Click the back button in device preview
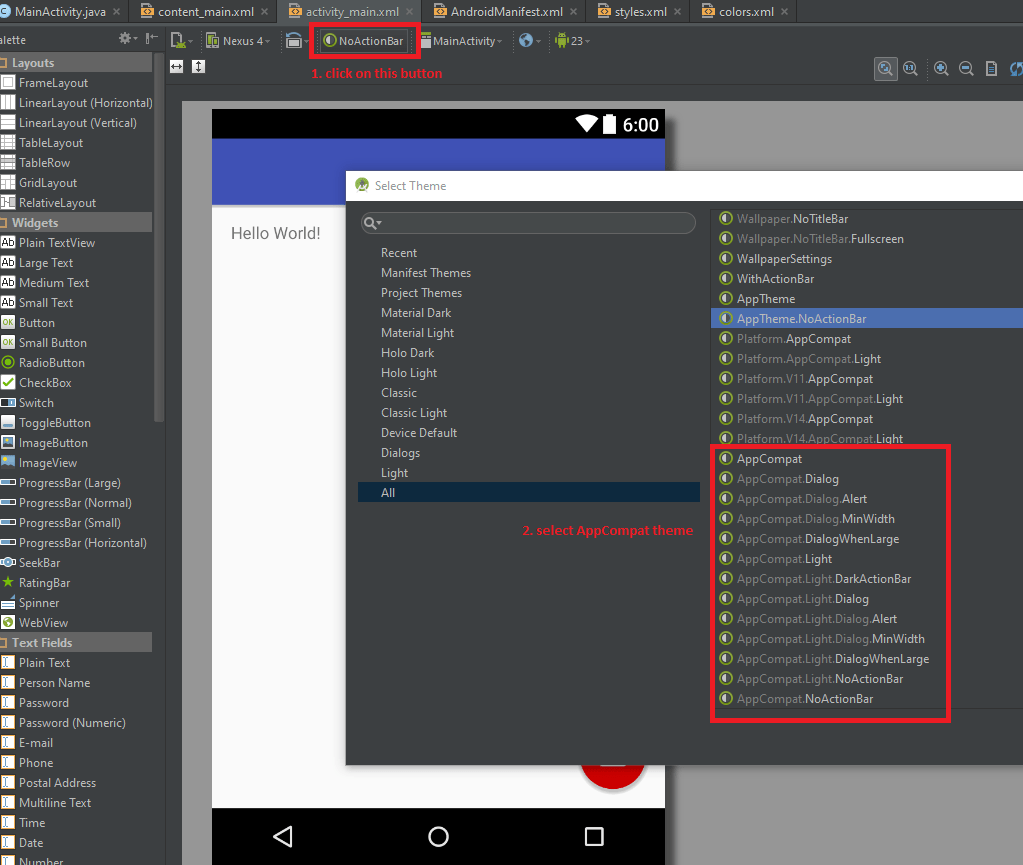The width and height of the screenshot is (1023, 865). pos(283,836)
